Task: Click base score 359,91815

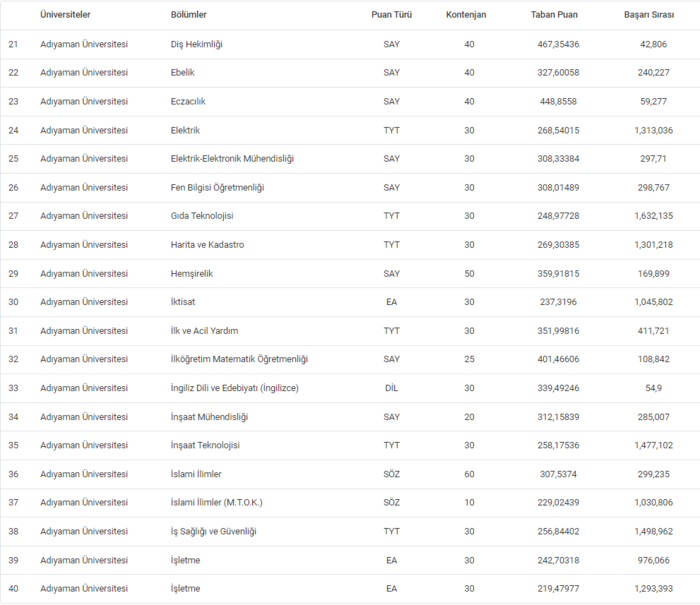Action: point(558,274)
